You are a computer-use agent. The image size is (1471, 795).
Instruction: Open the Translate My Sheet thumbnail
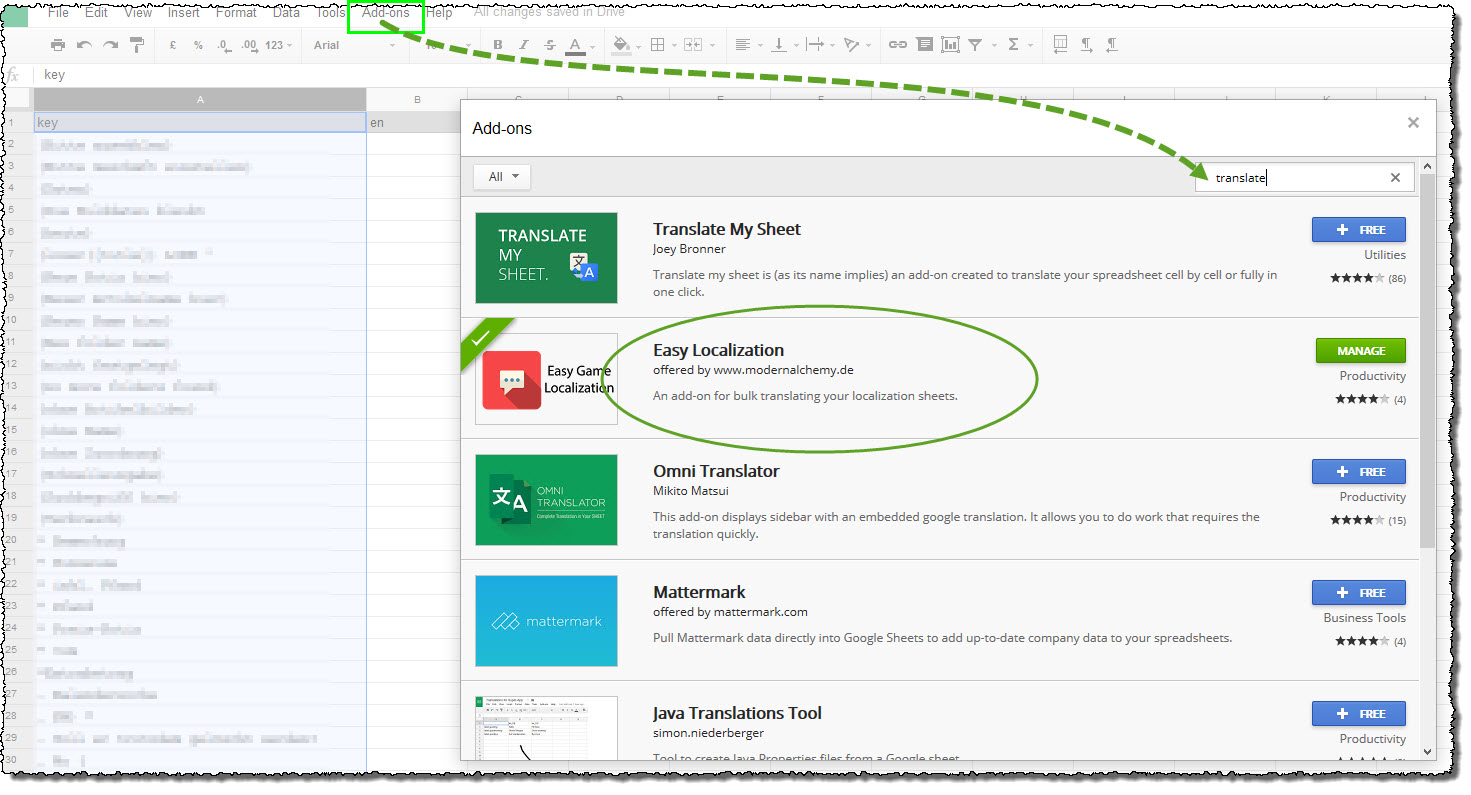pos(546,258)
